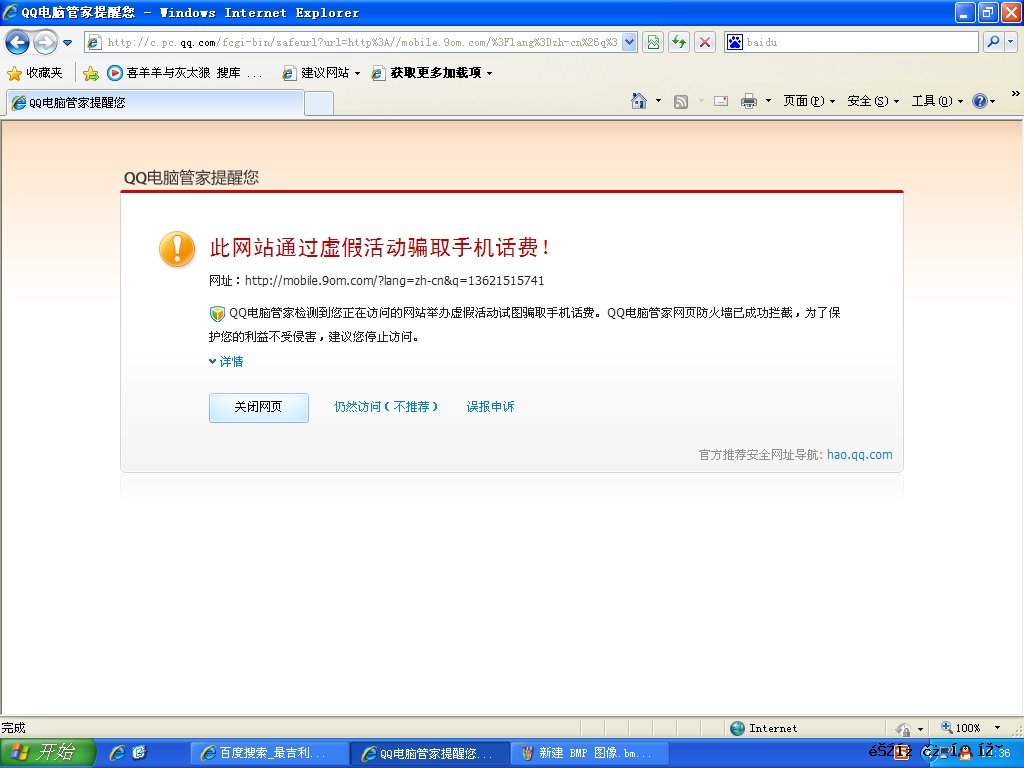Click the Add to Favorites Bar star icon
Image resolution: width=1024 pixels, height=768 pixels.
tap(91, 73)
